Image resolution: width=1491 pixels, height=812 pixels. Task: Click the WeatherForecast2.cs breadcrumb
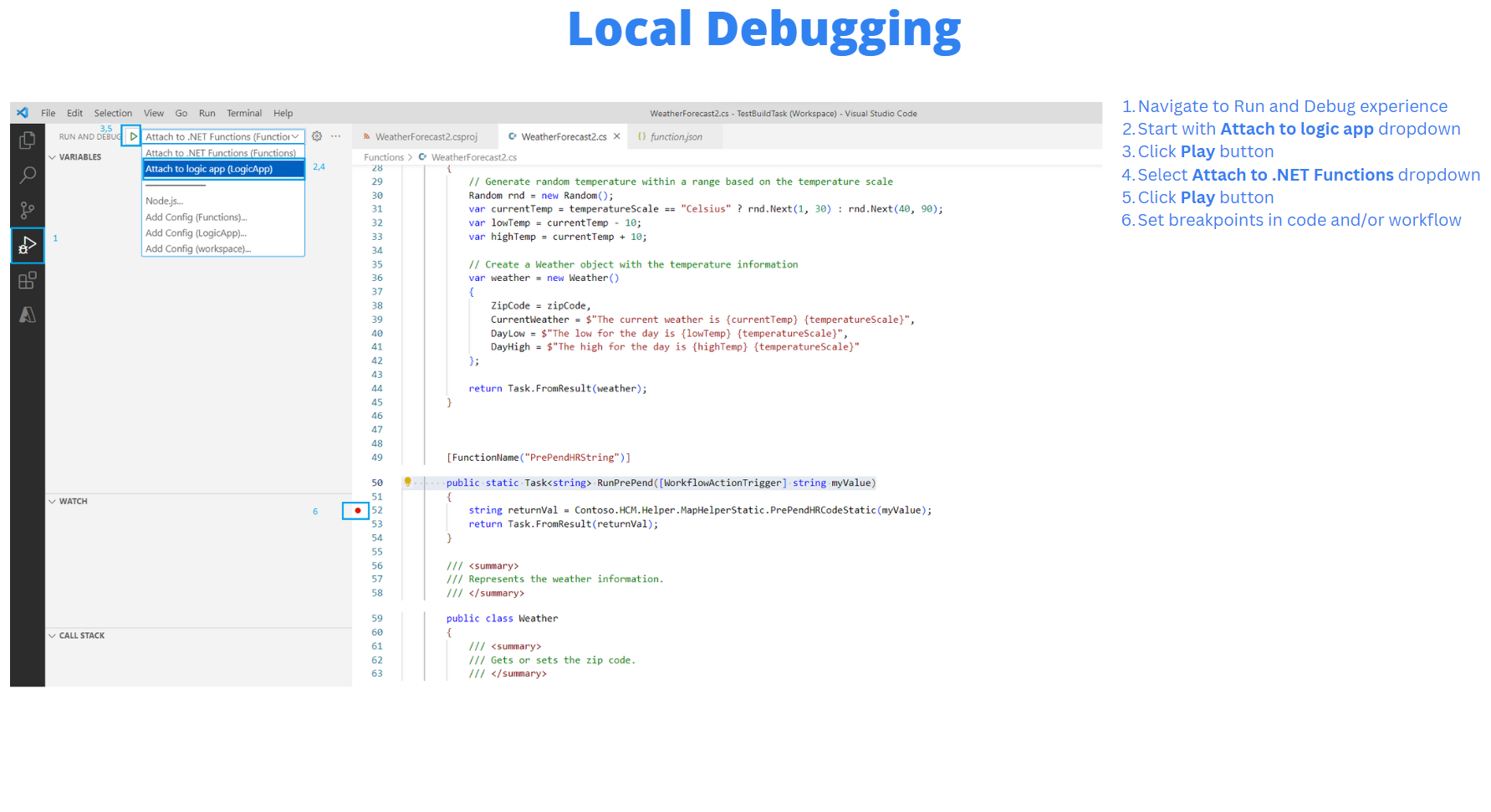point(474,157)
